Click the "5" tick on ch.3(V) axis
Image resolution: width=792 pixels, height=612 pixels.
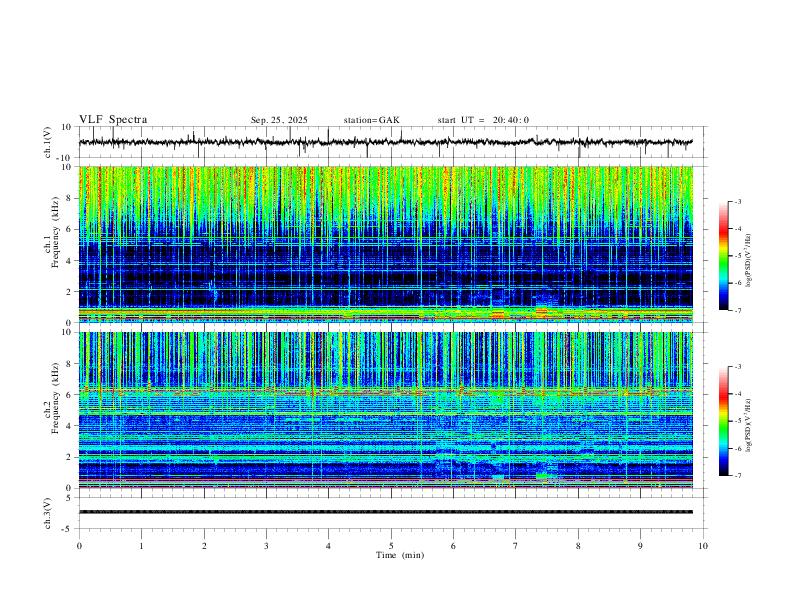(69, 498)
